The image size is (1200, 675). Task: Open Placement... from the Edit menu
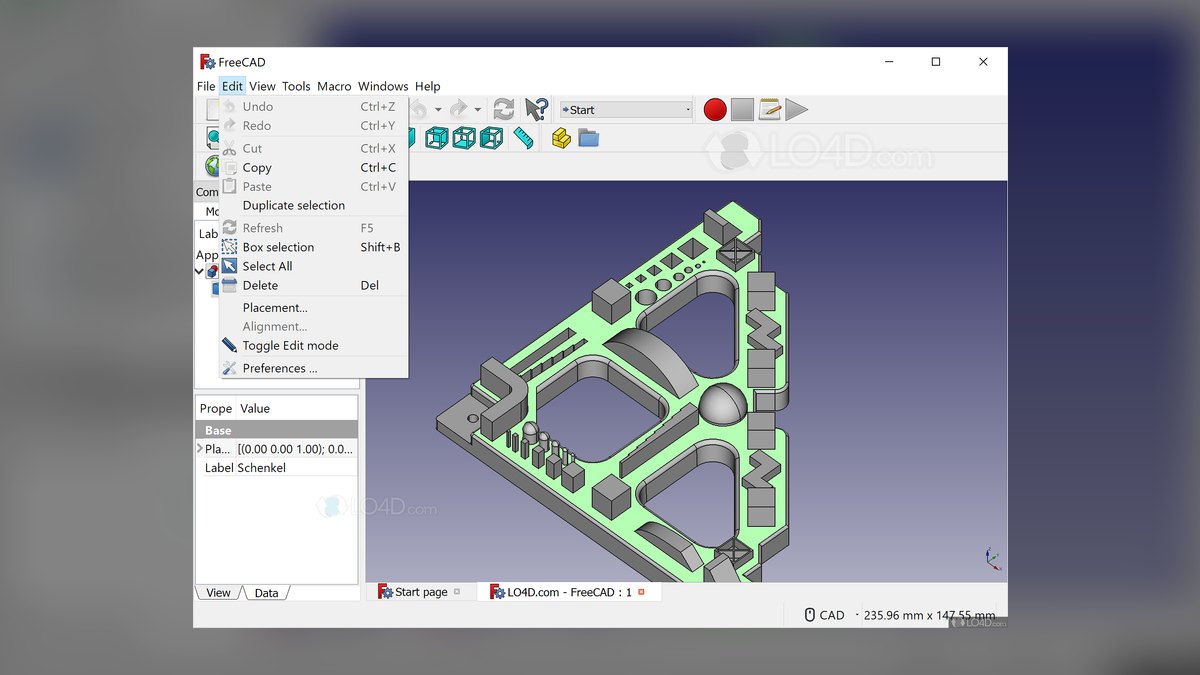click(x=313, y=308)
